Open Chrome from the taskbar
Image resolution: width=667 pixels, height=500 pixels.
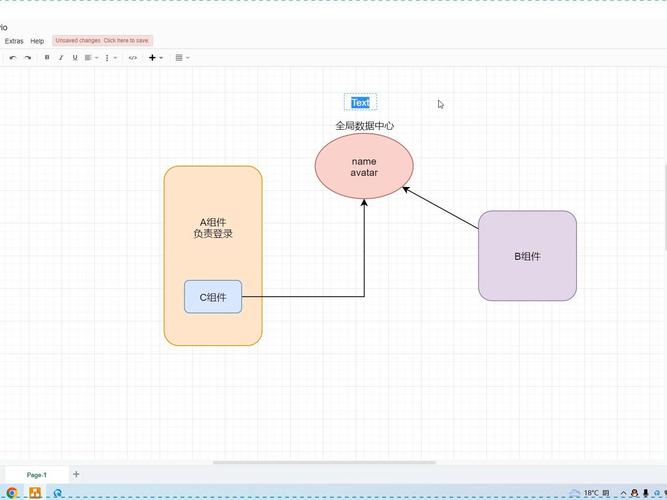click(12, 493)
